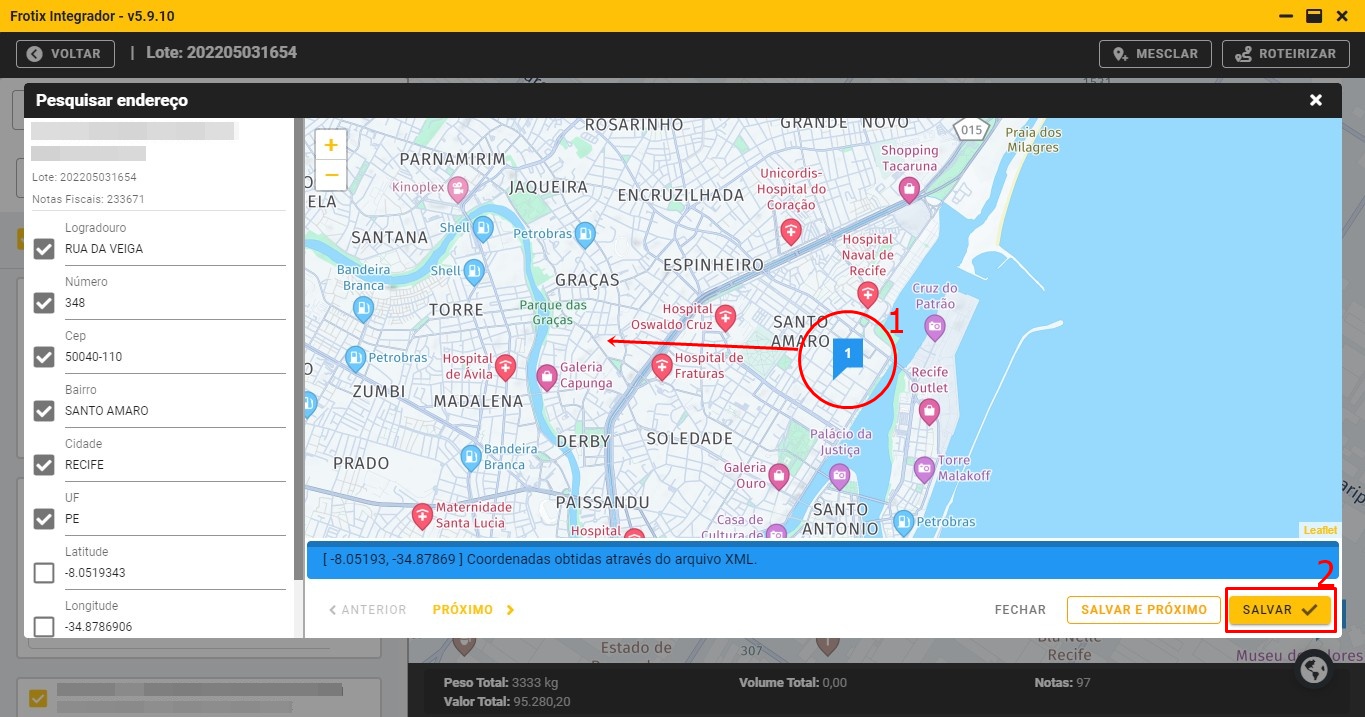This screenshot has width=1365, height=717.
Task: Click the Galeria Capunga shopping icon
Action: (547, 376)
